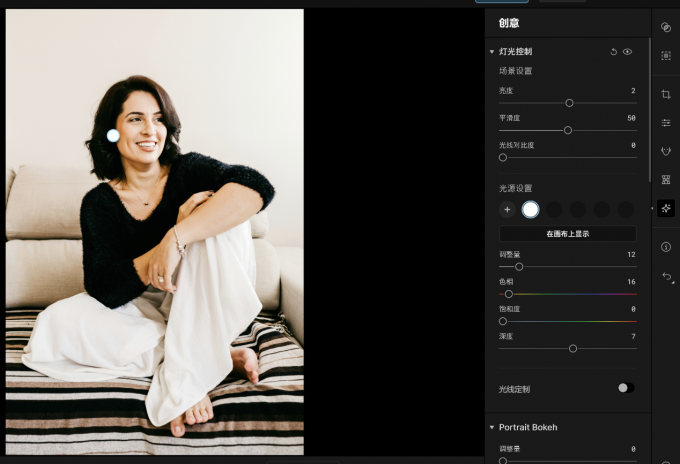The height and width of the screenshot is (464, 680).
Task: Click the 在画布上显示 button
Action: tap(568, 234)
